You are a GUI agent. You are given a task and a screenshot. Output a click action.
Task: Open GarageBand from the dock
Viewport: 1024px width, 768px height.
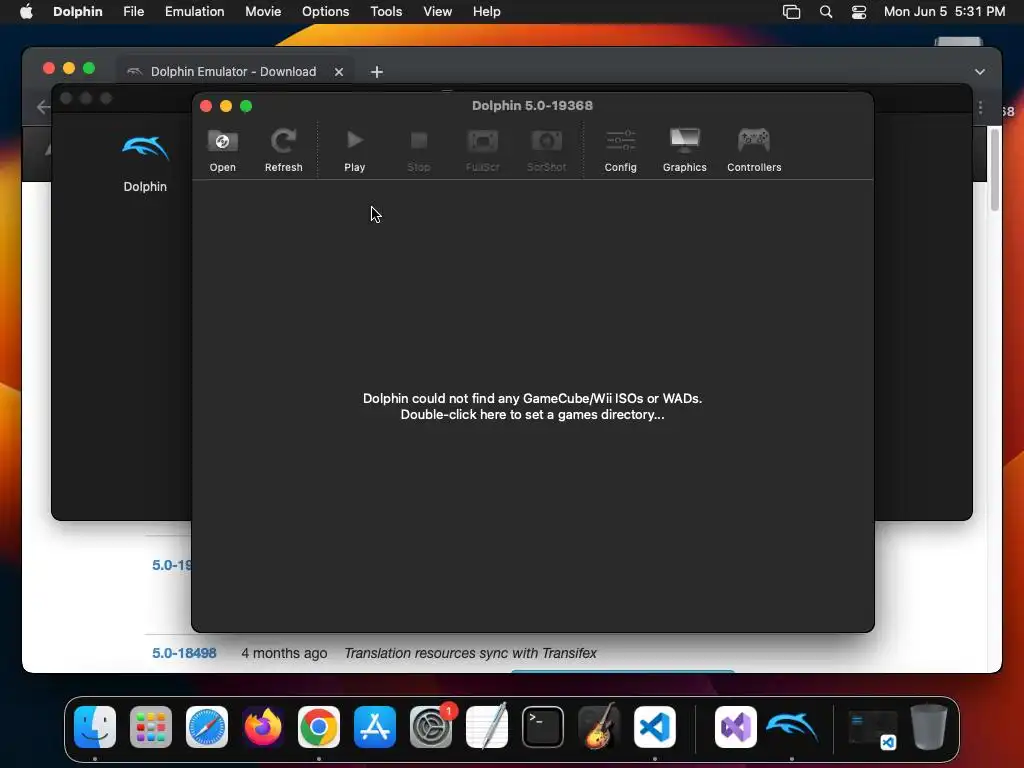coord(599,727)
